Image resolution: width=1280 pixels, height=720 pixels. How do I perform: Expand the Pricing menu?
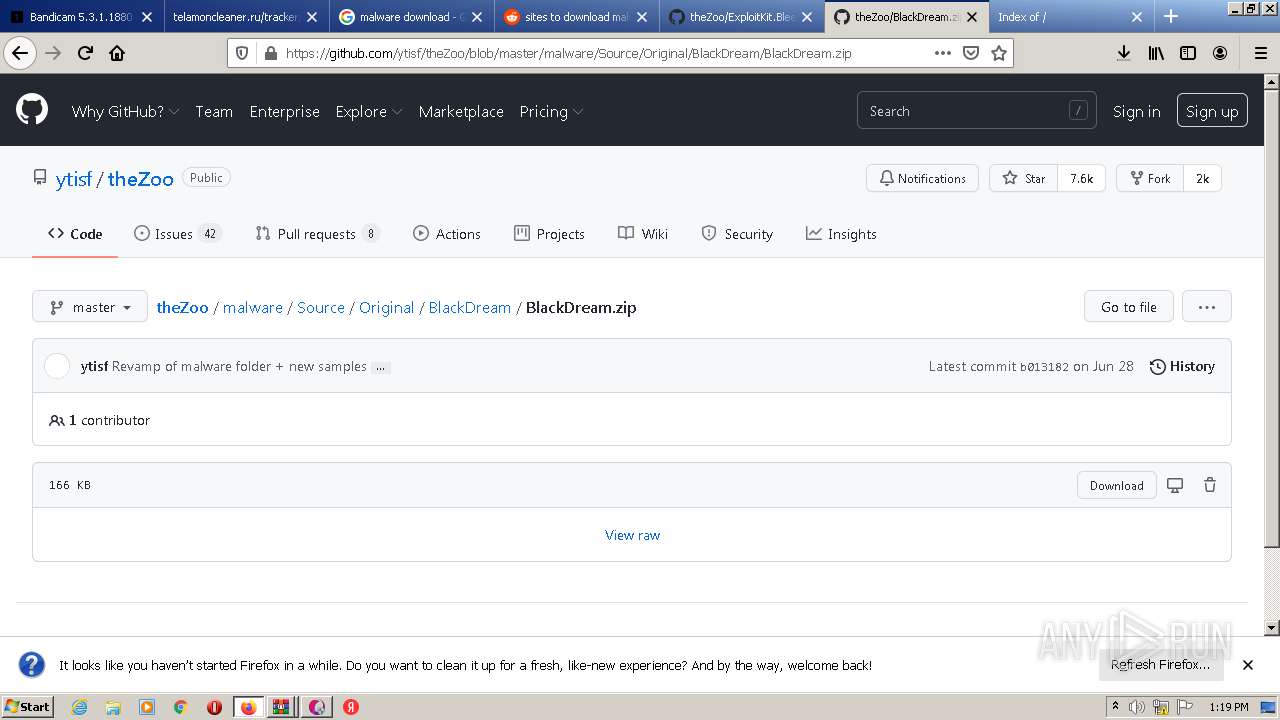click(551, 111)
